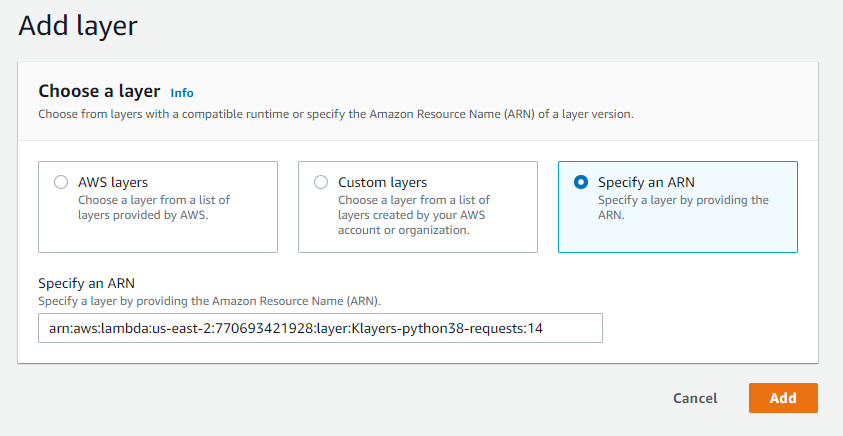Click the 'Choose a layer' section heading
843x436 pixels.
tap(100, 91)
